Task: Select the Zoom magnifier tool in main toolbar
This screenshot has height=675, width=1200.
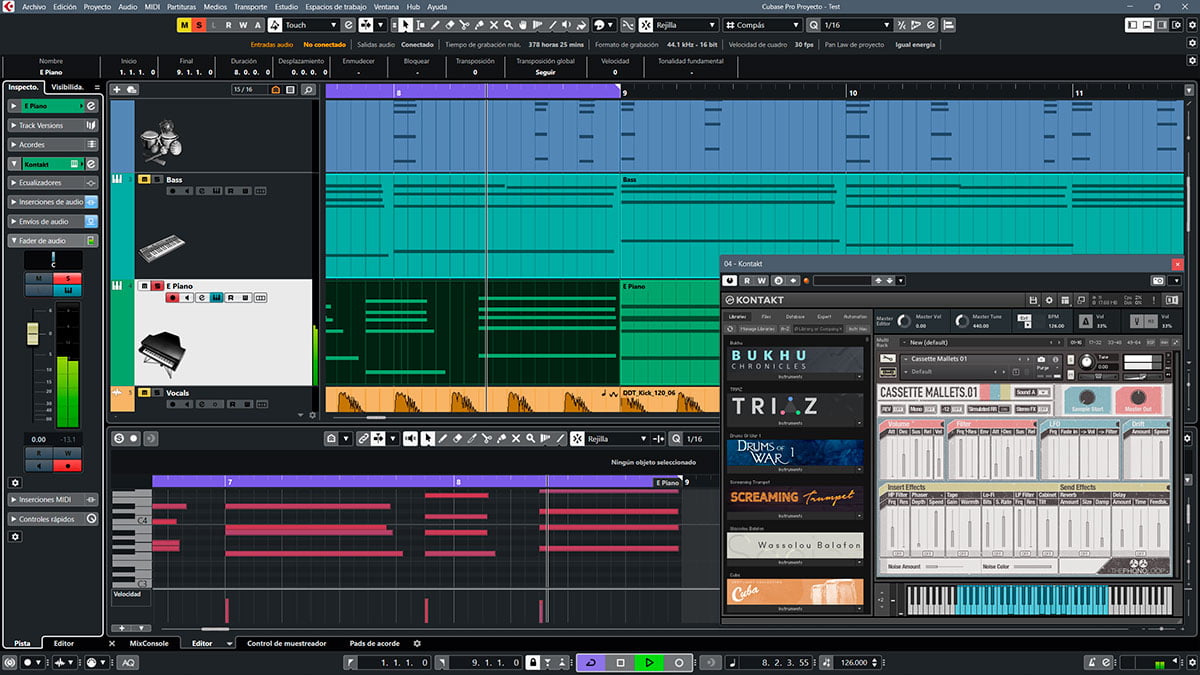Action: coord(509,25)
